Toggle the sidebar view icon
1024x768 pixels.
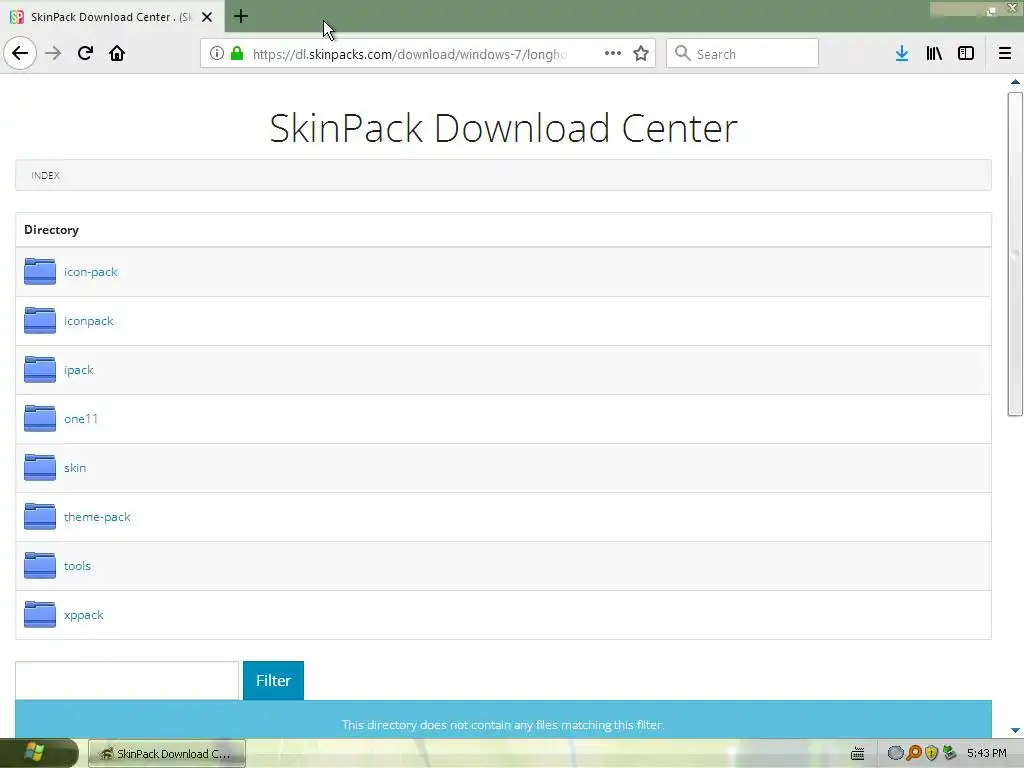966,54
